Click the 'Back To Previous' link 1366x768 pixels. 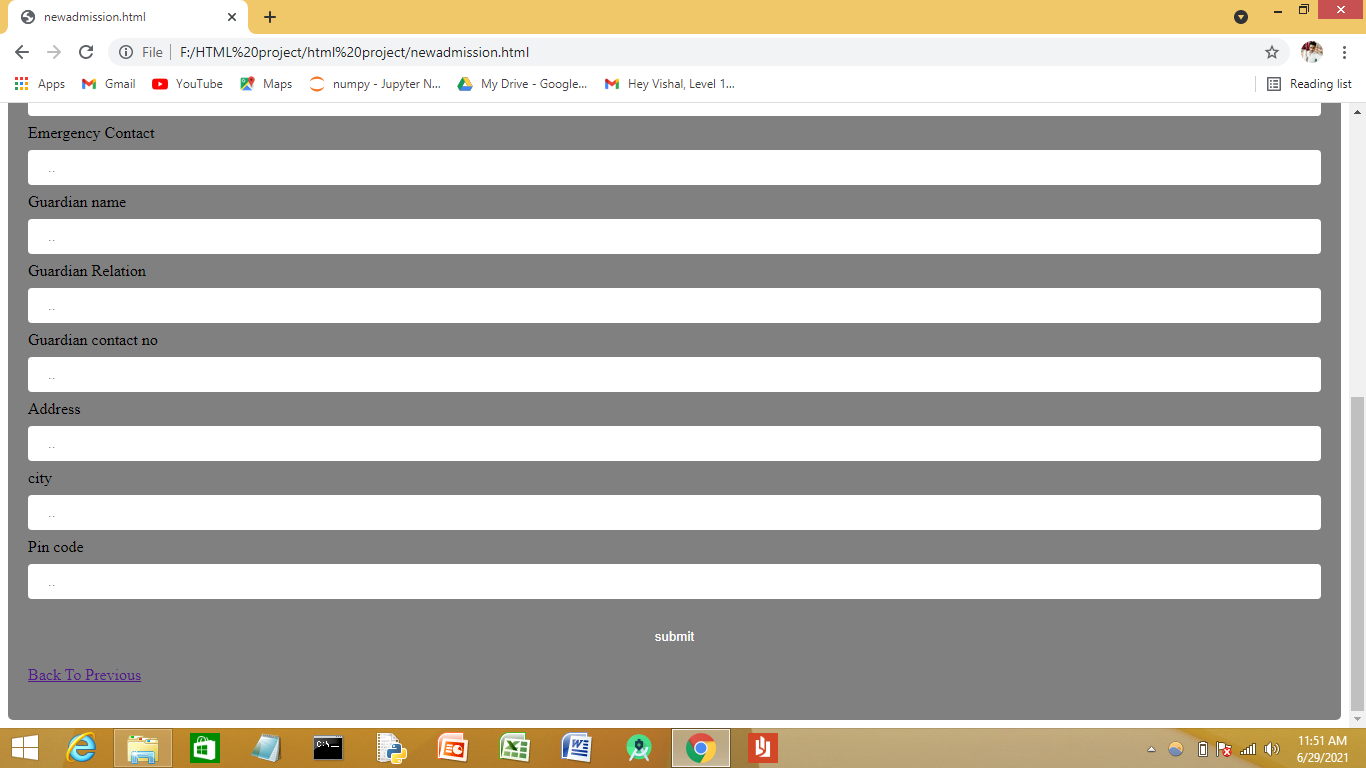[x=84, y=675]
